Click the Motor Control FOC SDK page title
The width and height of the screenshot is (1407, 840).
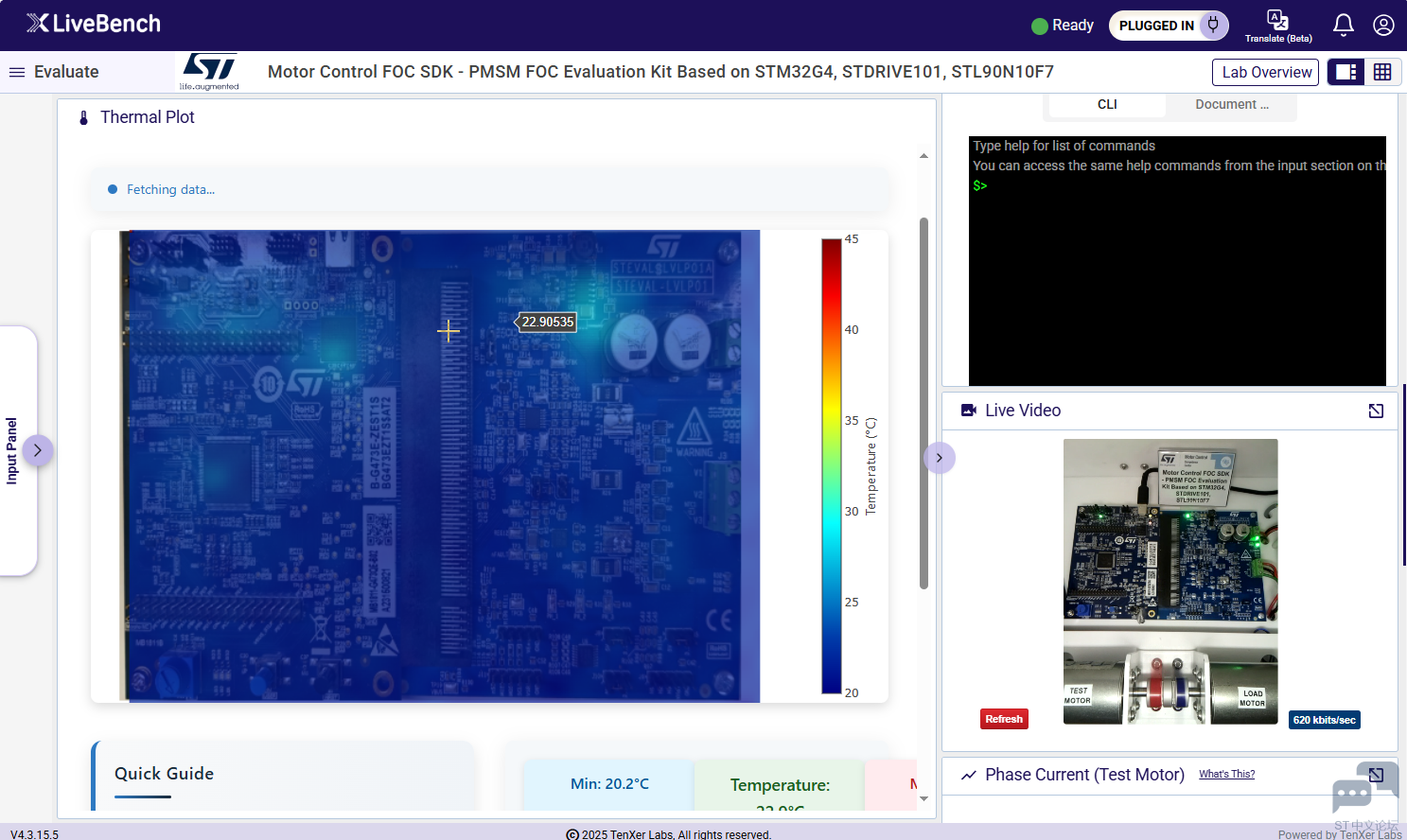[660, 72]
